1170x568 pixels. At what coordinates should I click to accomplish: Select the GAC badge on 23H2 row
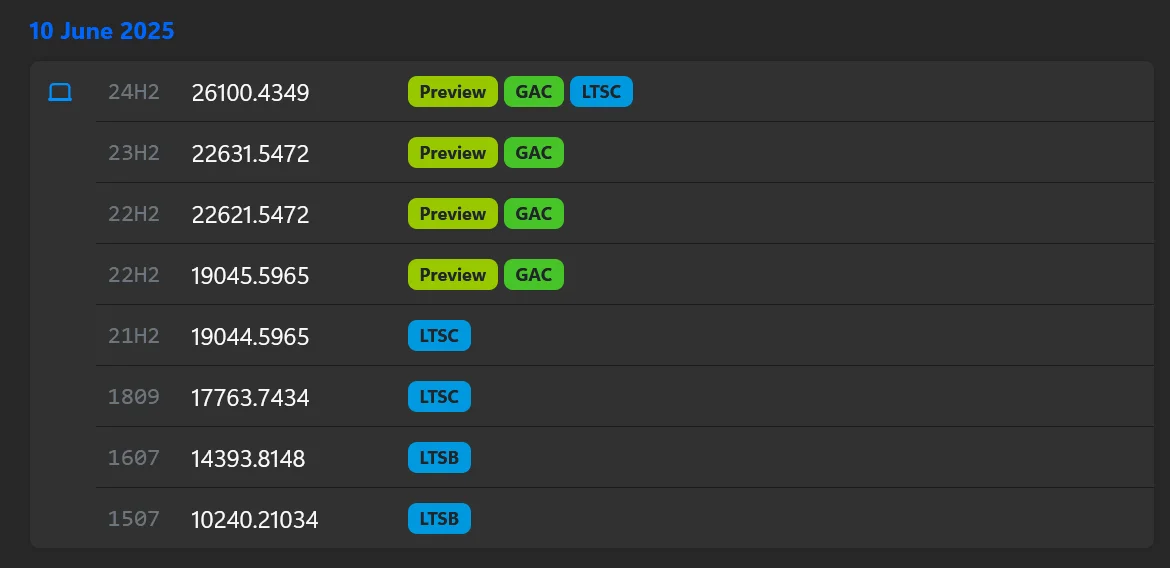coord(534,153)
